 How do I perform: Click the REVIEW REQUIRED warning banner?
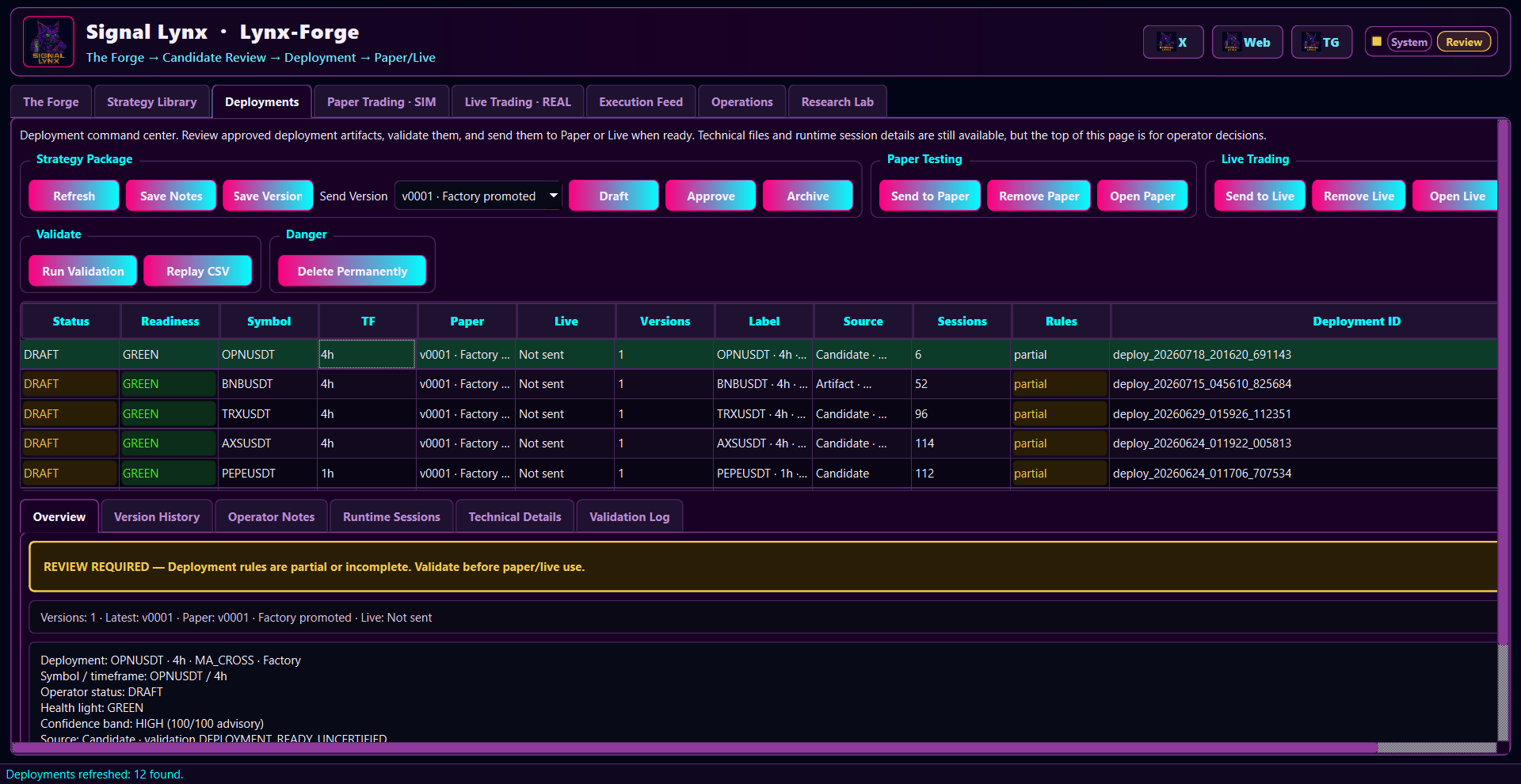click(x=763, y=567)
